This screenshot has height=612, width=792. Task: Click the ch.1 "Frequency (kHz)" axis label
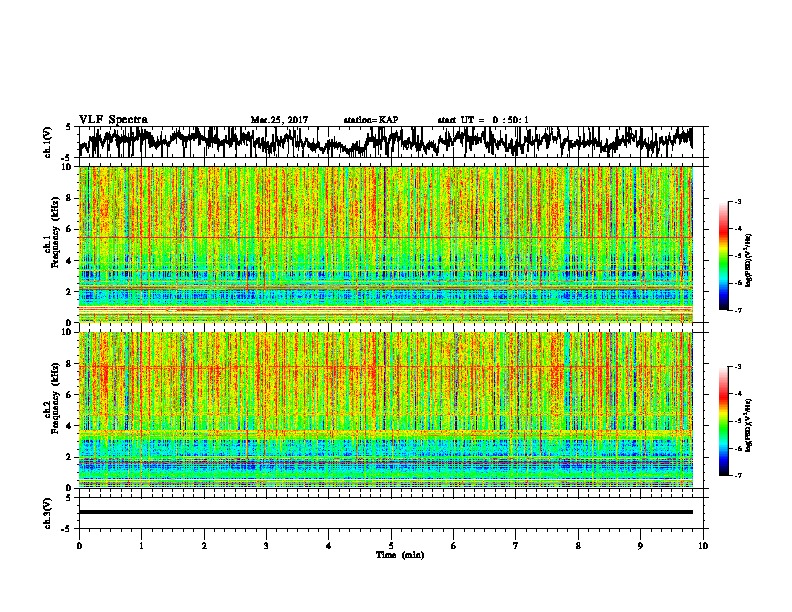(x=55, y=232)
